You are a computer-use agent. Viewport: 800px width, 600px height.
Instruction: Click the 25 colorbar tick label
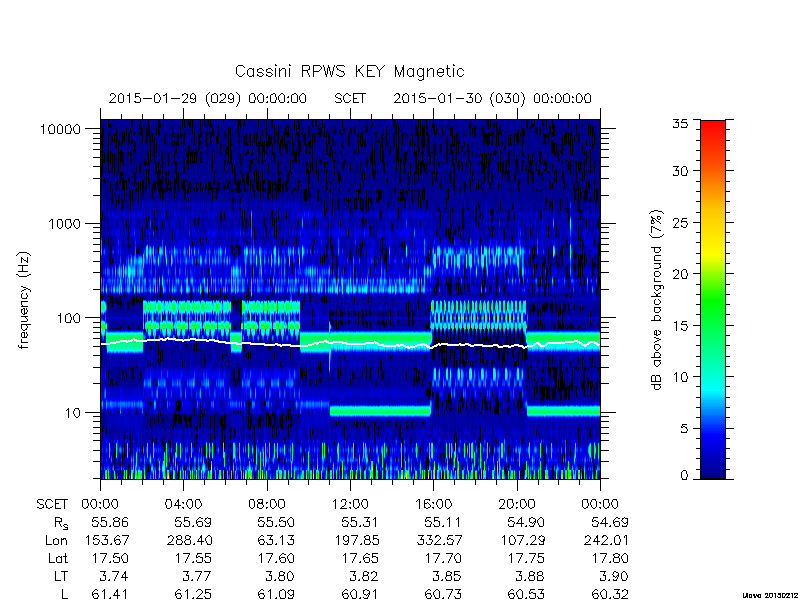(x=680, y=223)
